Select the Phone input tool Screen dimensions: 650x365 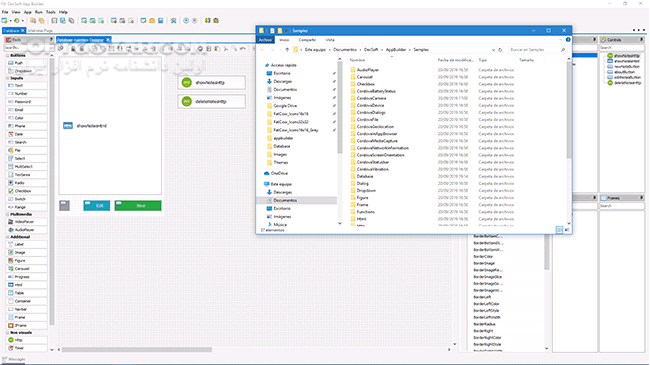click(27, 126)
